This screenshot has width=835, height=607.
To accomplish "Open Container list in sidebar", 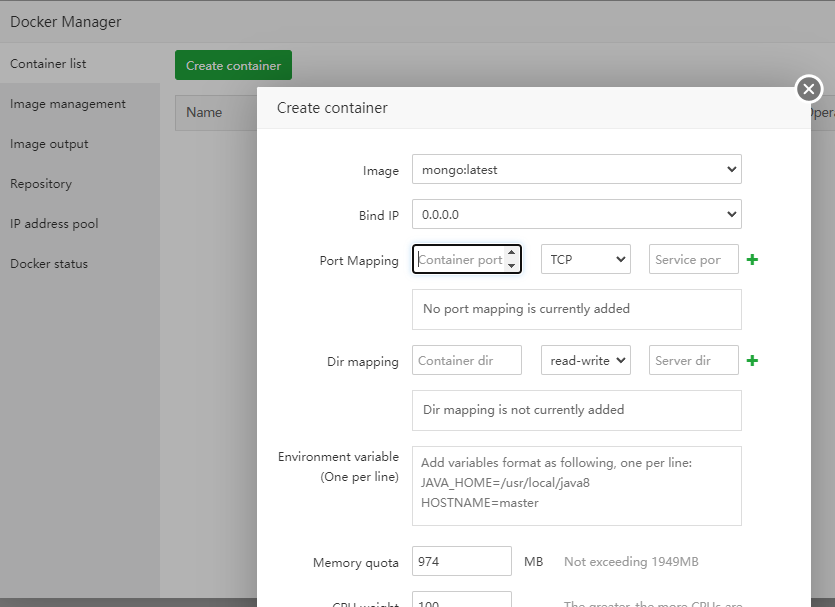I will coord(48,64).
